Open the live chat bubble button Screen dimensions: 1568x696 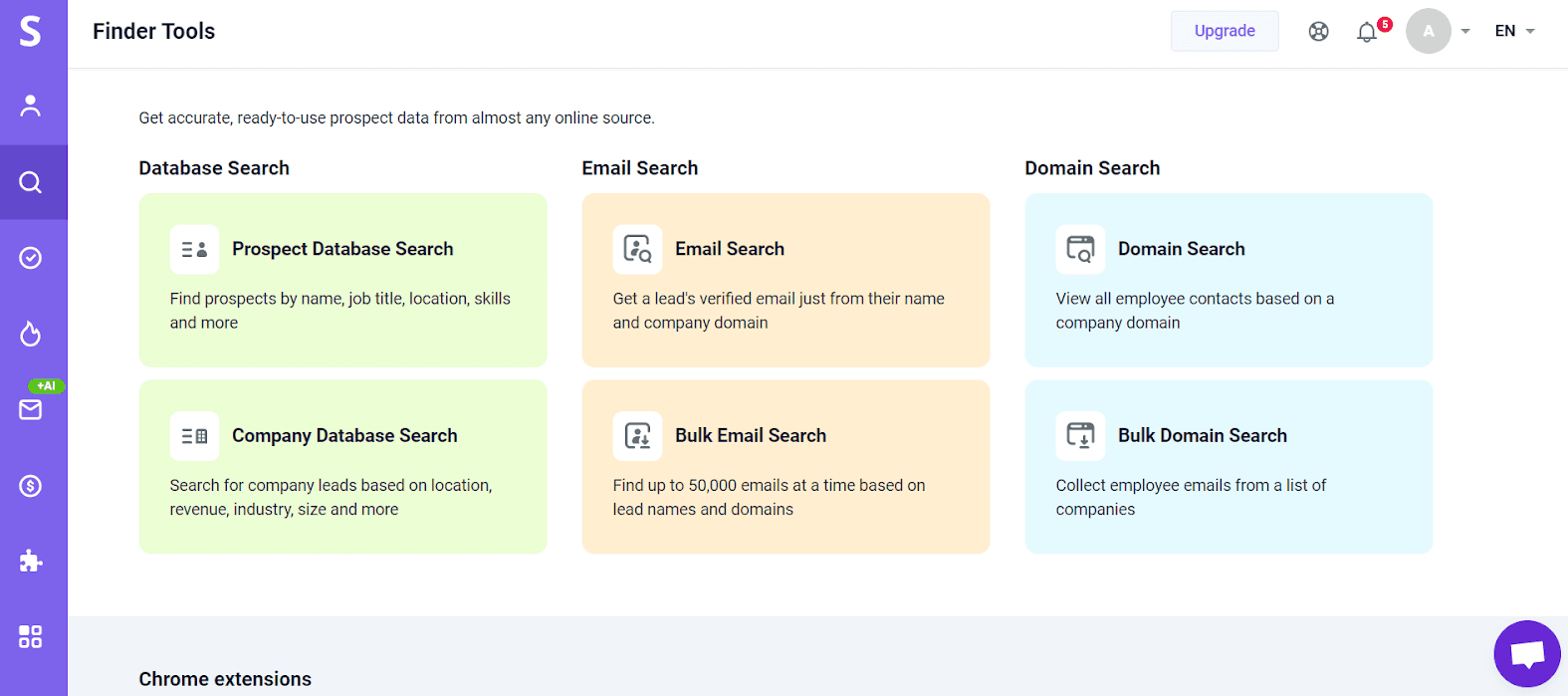point(1527,654)
